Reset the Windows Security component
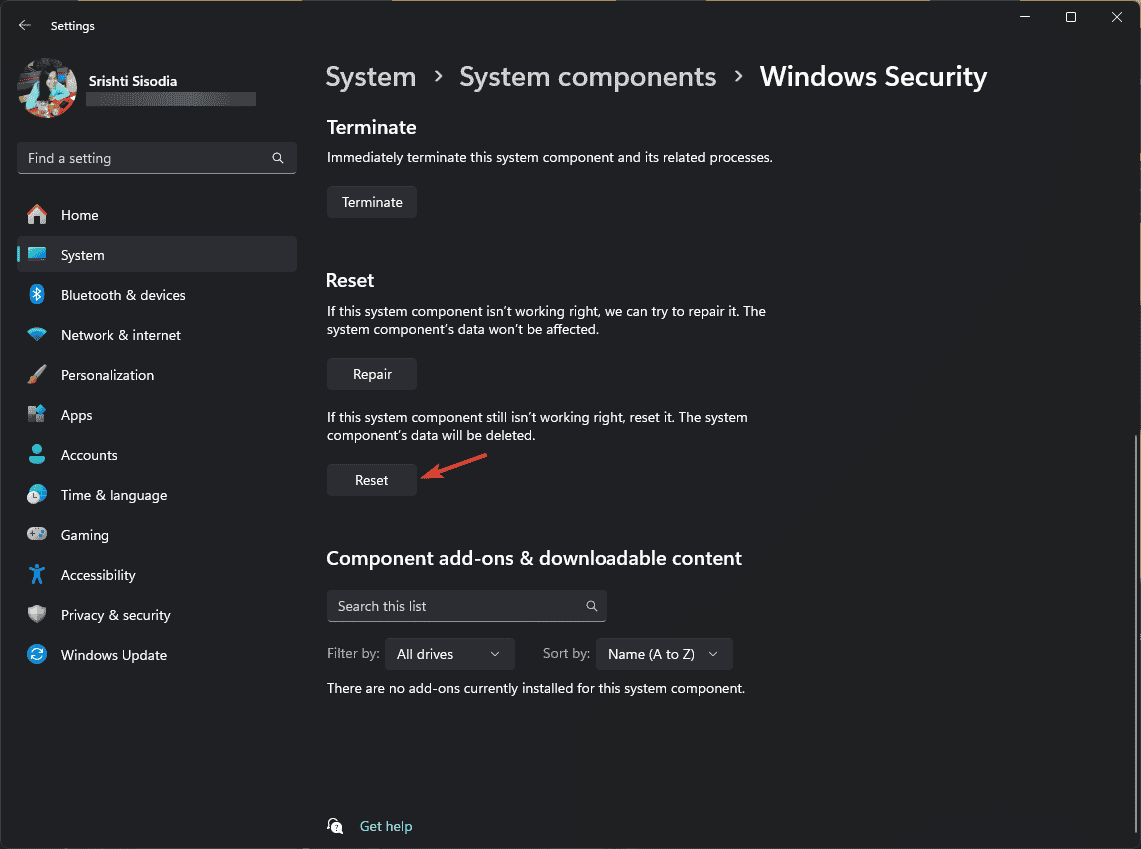 371,479
